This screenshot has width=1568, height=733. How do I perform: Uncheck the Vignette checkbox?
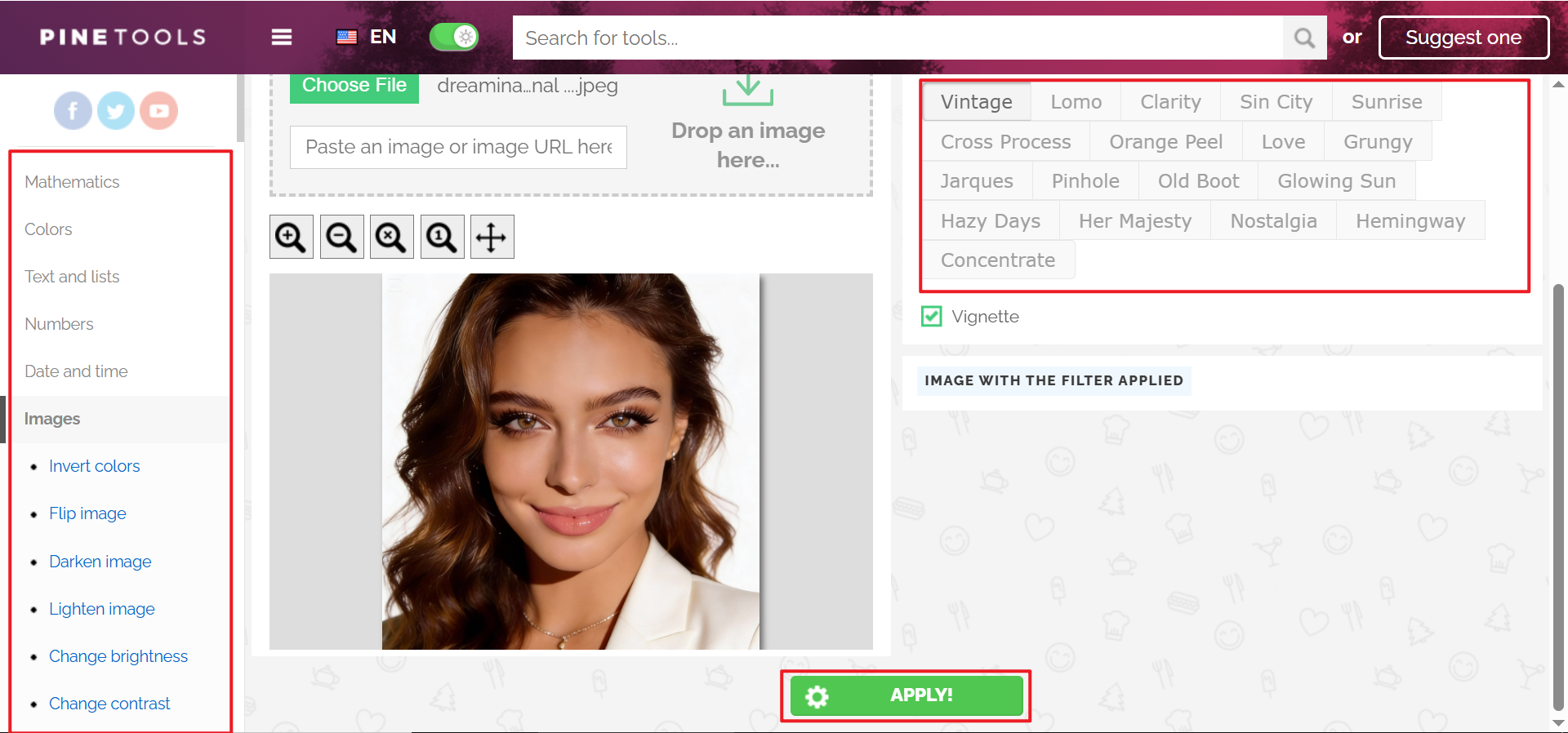pyautogui.click(x=932, y=317)
